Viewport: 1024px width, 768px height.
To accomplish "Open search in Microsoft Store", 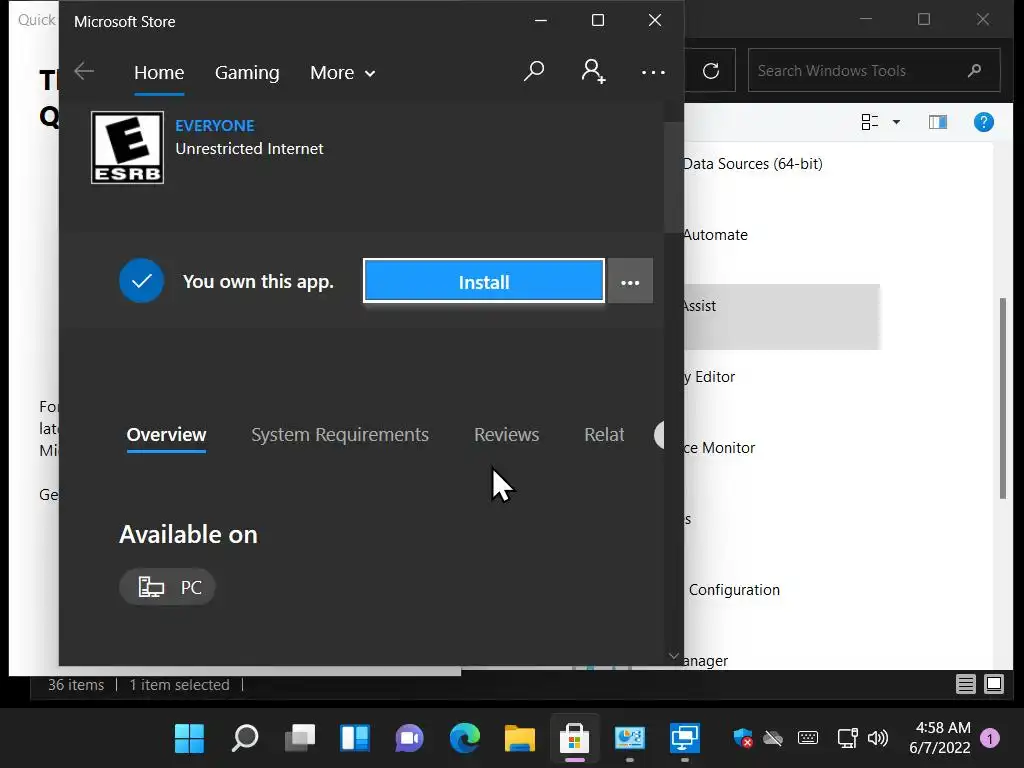I will pyautogui.click(x=534, y=71).
